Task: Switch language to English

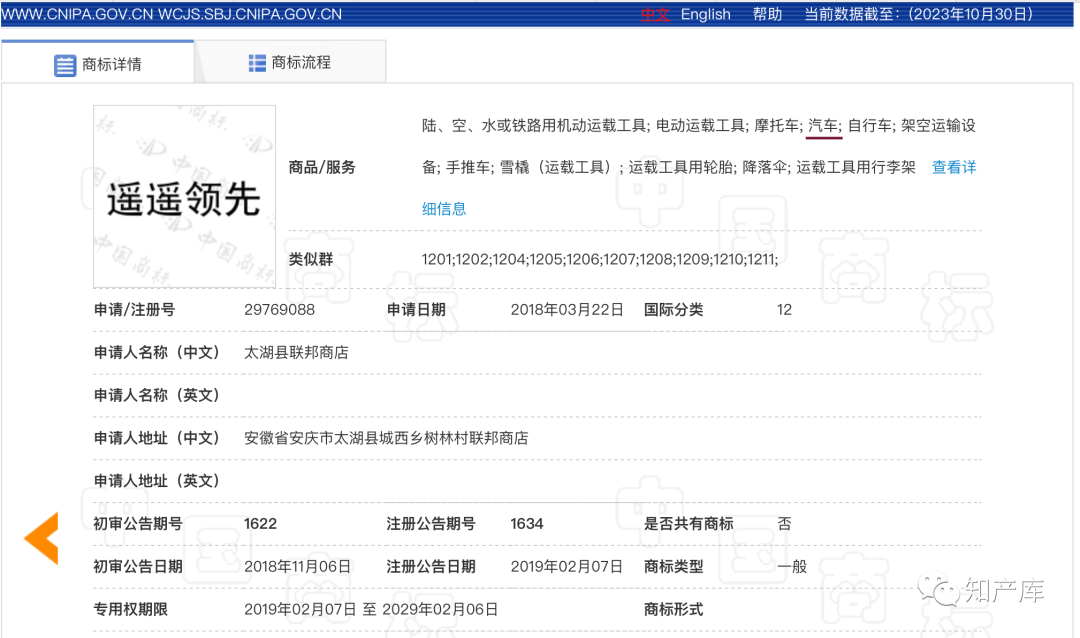Action: click(705, 14)
